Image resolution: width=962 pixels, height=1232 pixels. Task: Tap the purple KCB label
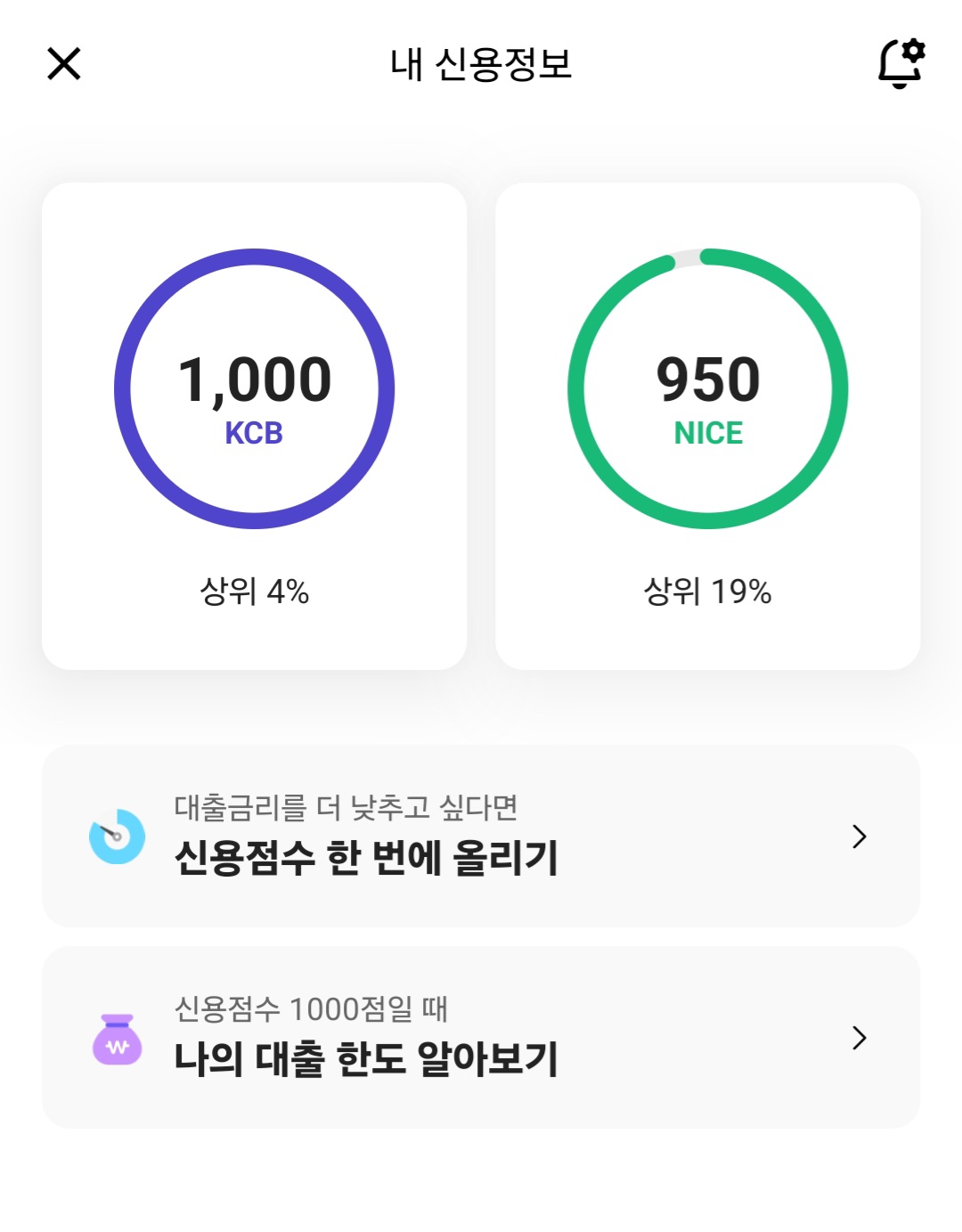254,433
